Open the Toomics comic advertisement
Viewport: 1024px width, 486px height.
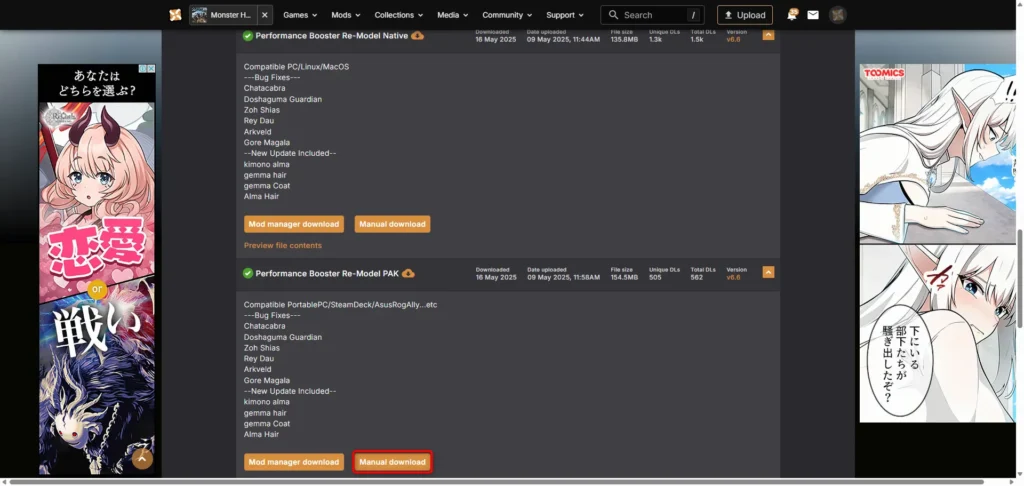938,243
